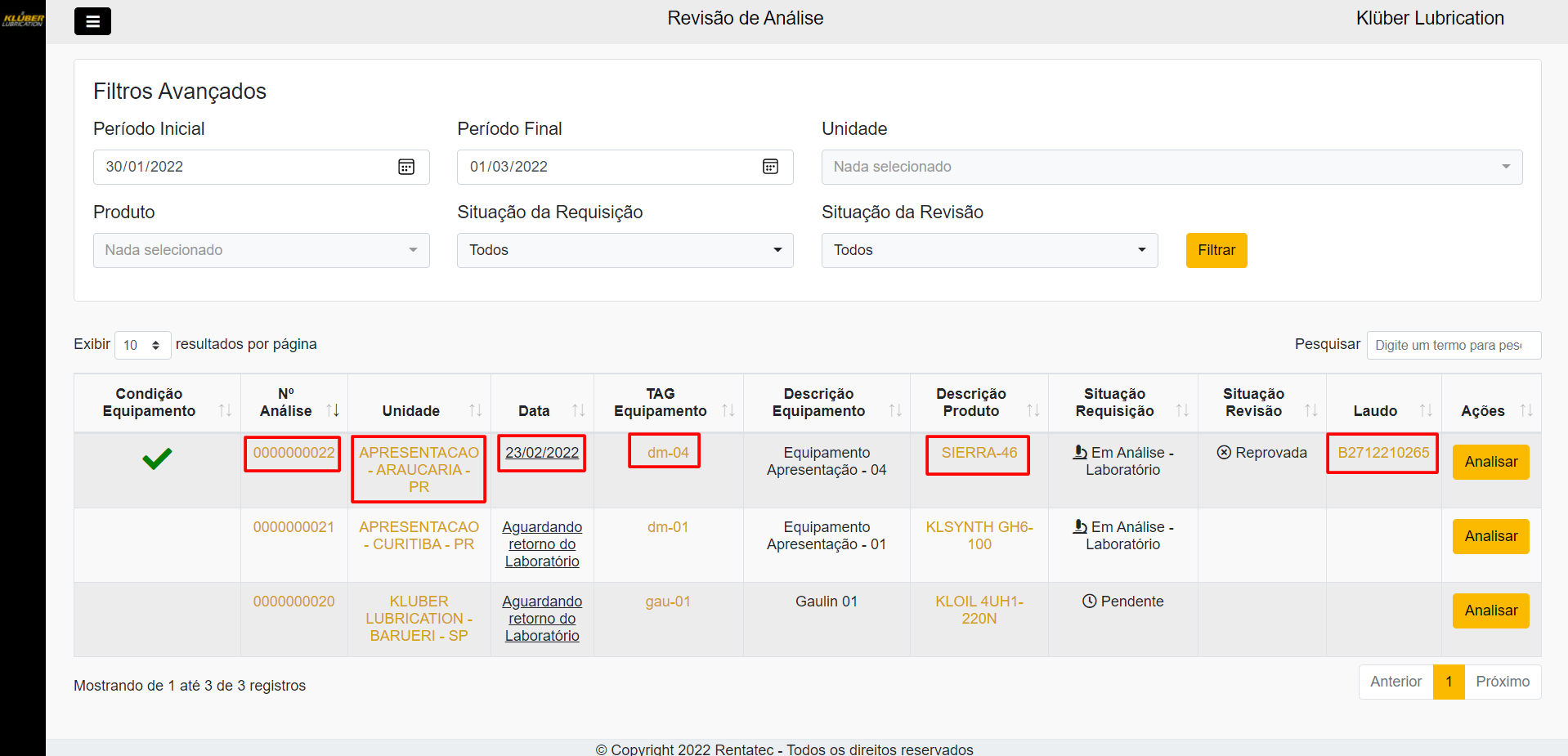Open Situação da Revisão dropdown

pos(989,250)
